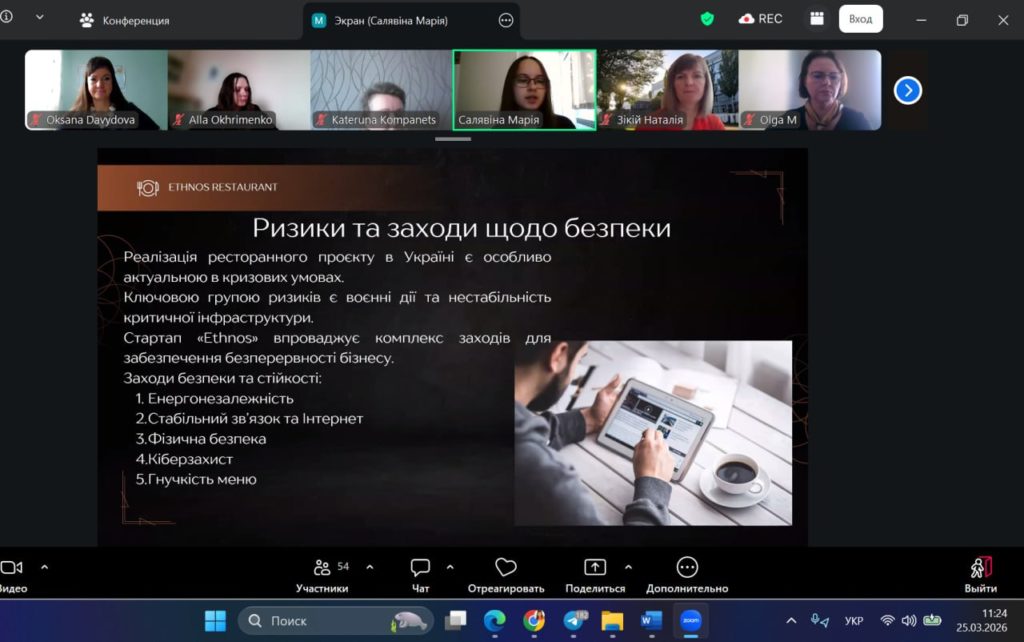Select Зікій Наталія video thumbnail

tap(667, 90)
